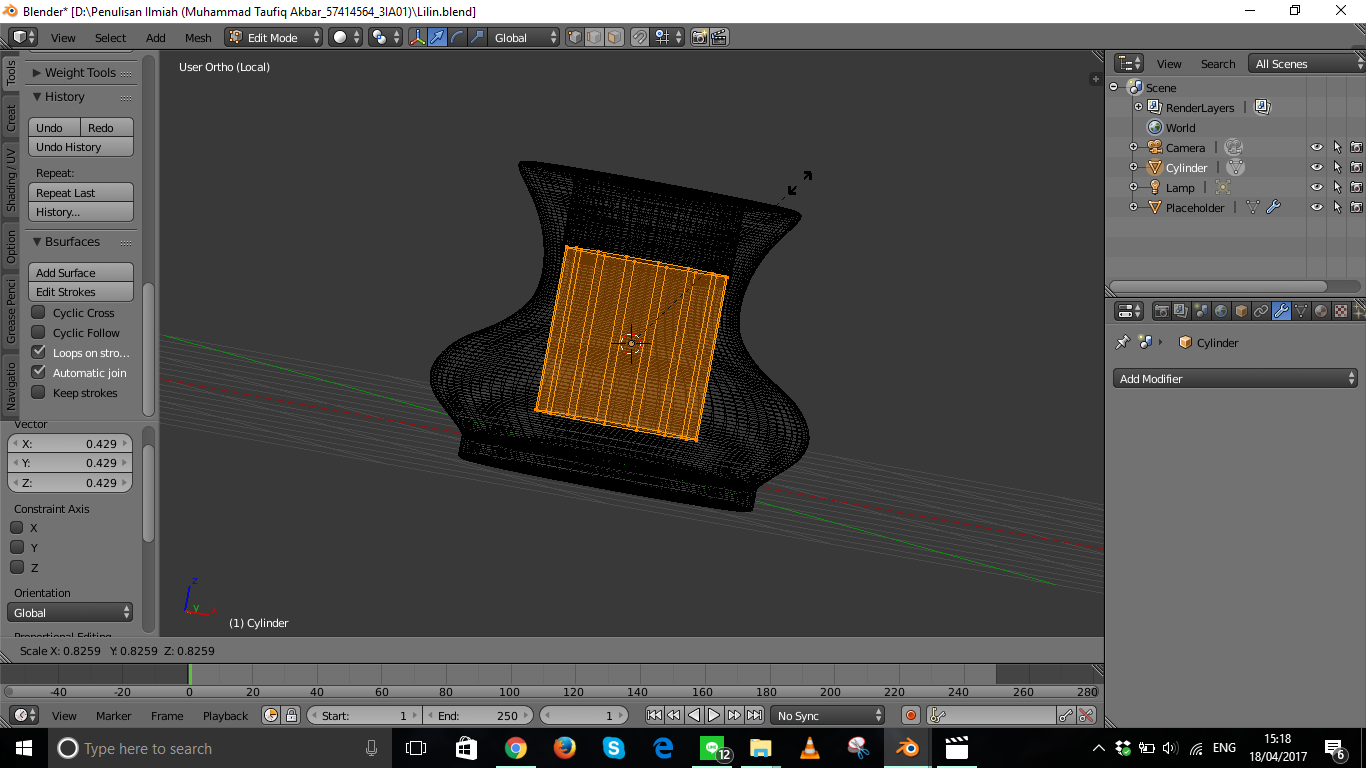1366x768 pixels.
Task: Click the Redo button
Action: tap(107, 127)
